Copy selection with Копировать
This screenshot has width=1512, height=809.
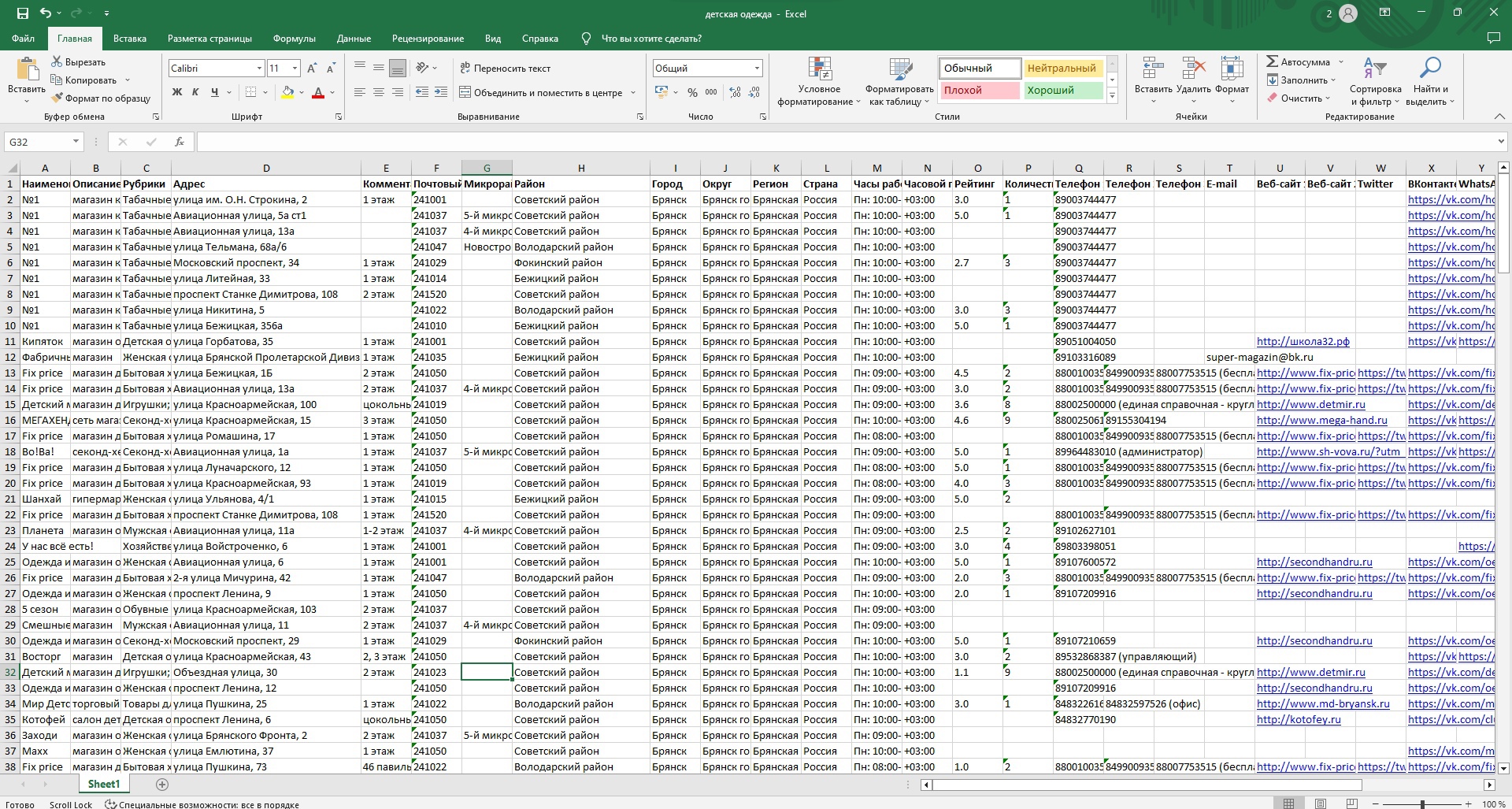[83, 80]
